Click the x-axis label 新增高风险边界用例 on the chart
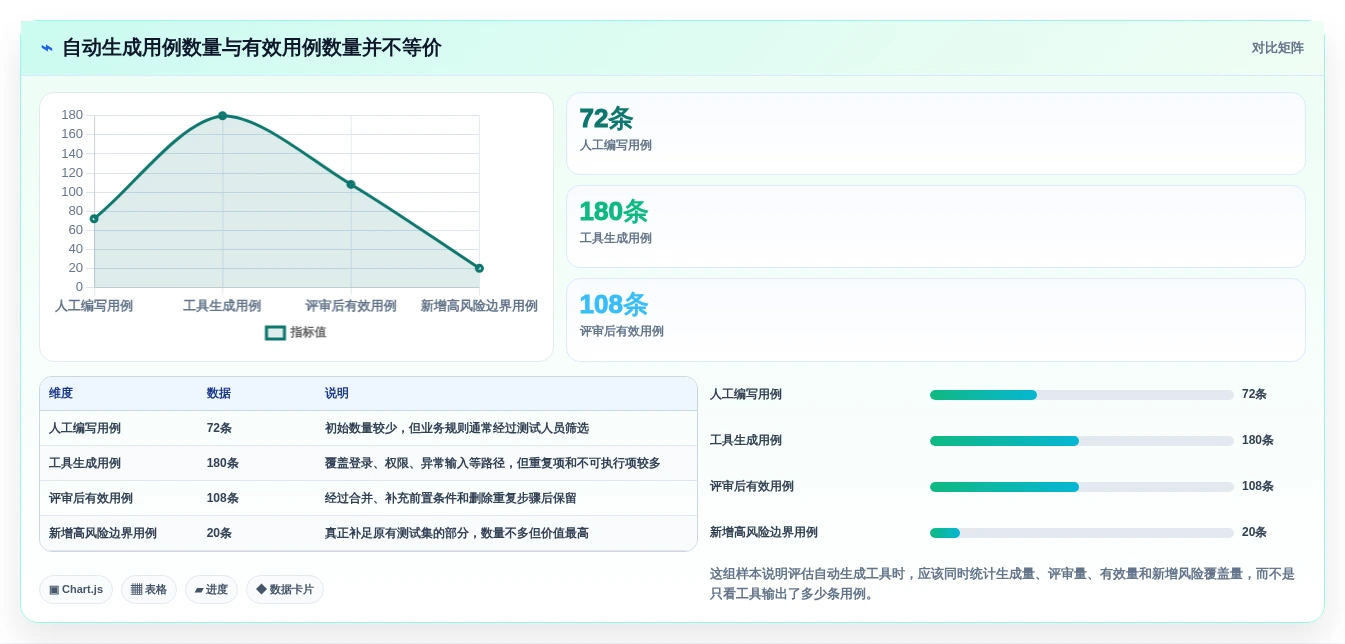The width and height of the screenshot is (1345, 644). point(479,306)
